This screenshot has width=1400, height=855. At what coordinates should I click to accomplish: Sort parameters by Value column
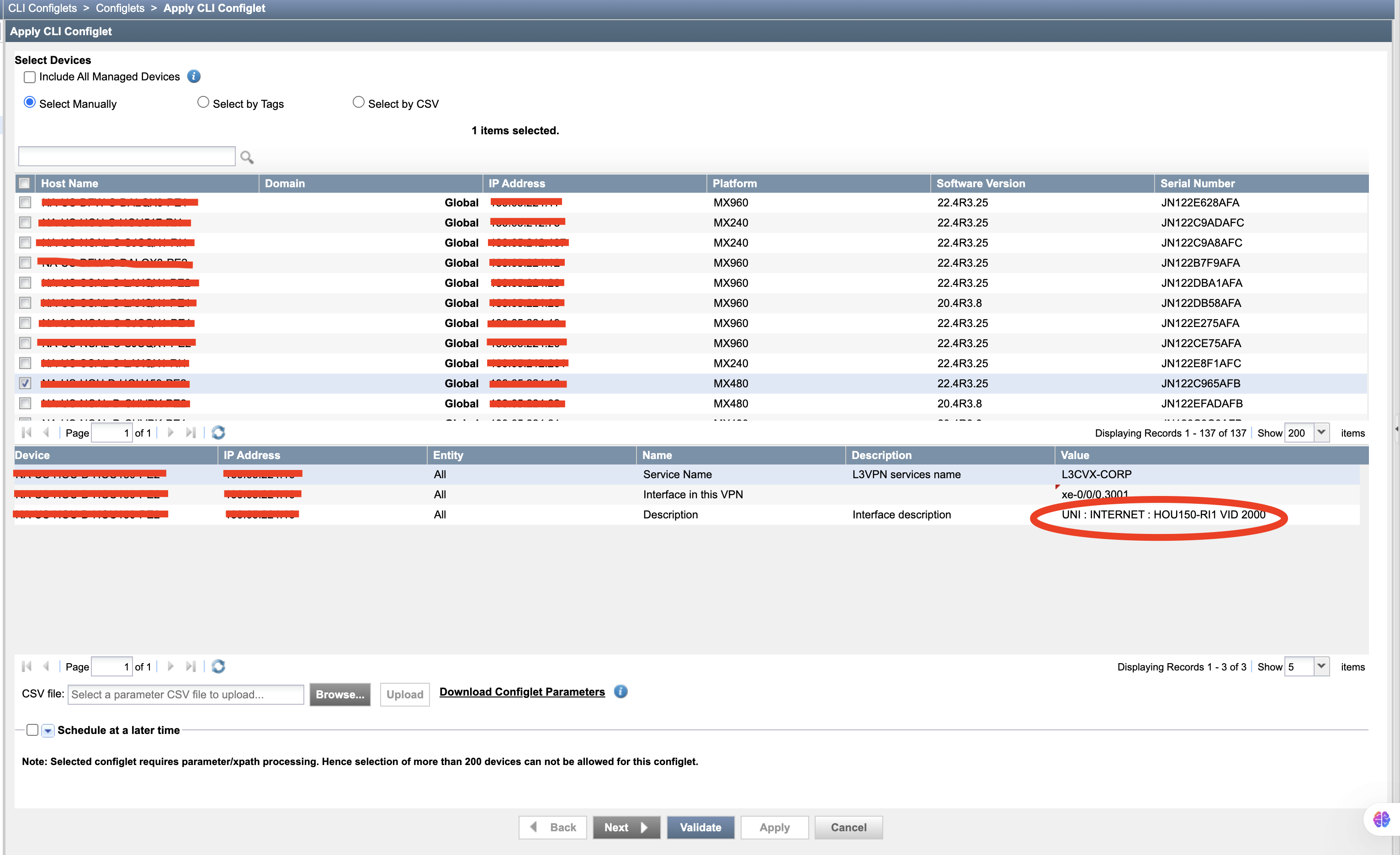(1211, 455)
